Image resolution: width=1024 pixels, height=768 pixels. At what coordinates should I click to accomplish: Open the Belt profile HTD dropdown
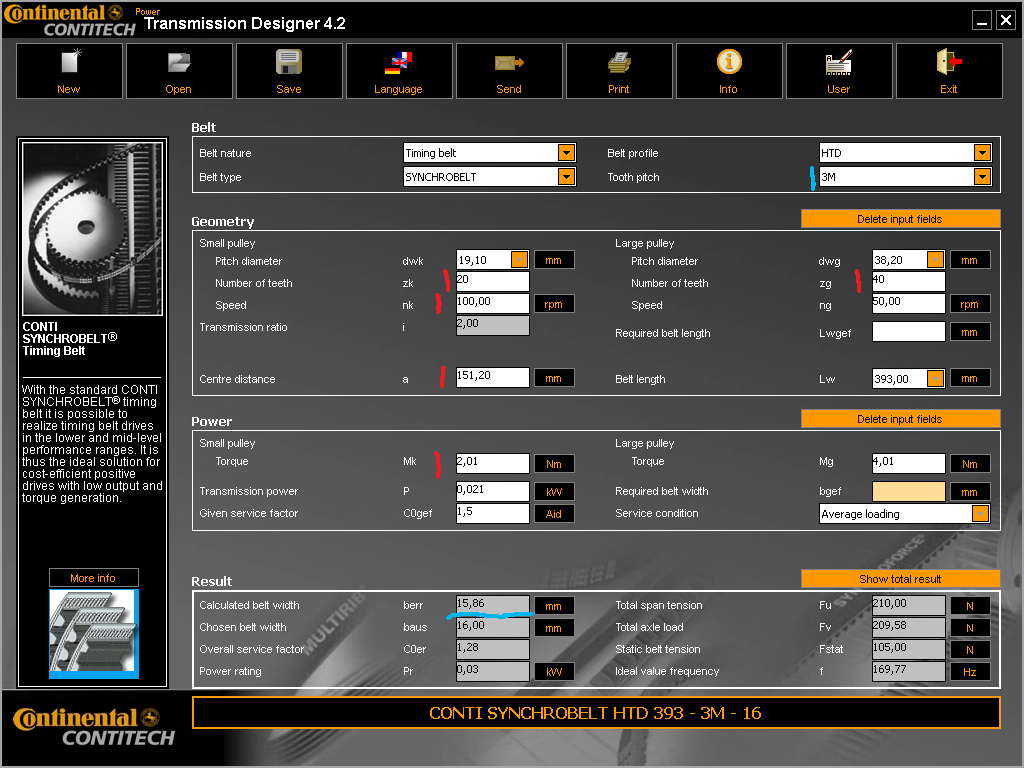982,153
